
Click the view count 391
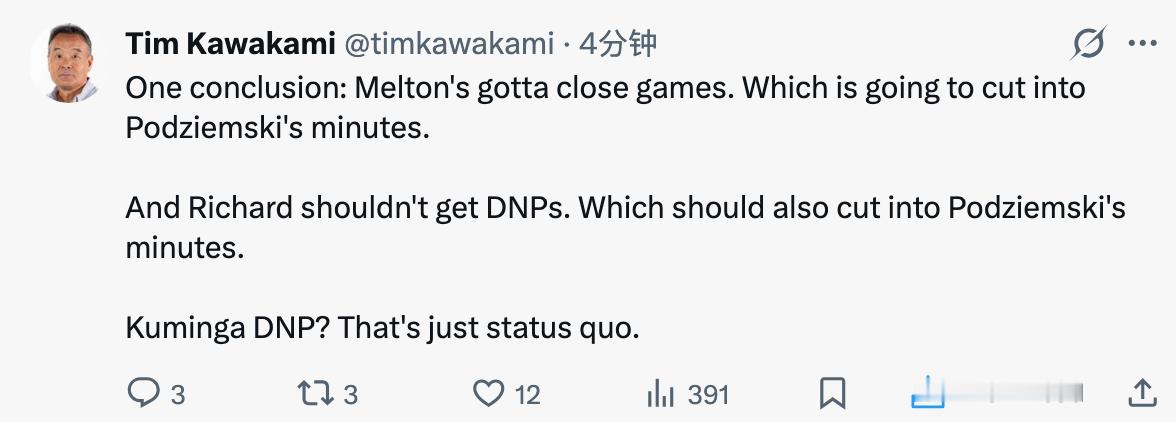pyautogui.click(x=708, y=395)
